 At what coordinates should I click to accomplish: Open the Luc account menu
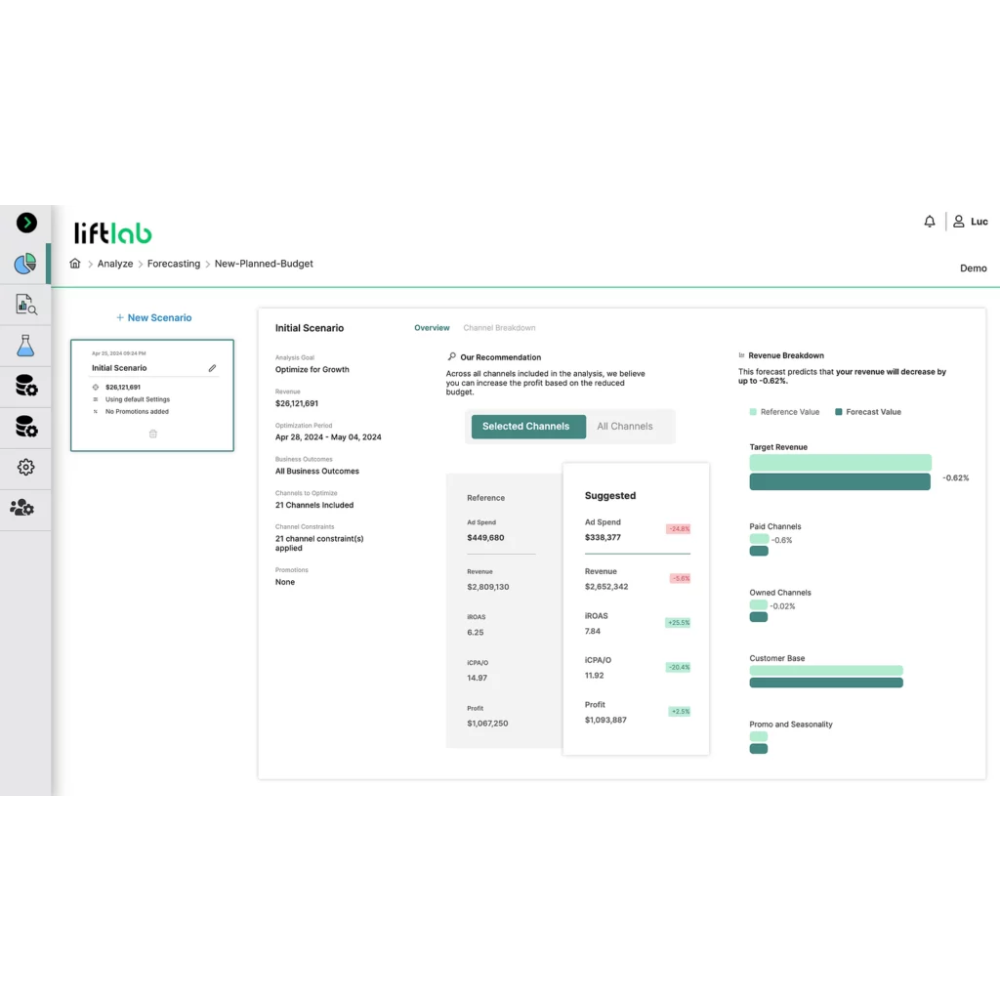pyautogui.click(x=969, y=221)
